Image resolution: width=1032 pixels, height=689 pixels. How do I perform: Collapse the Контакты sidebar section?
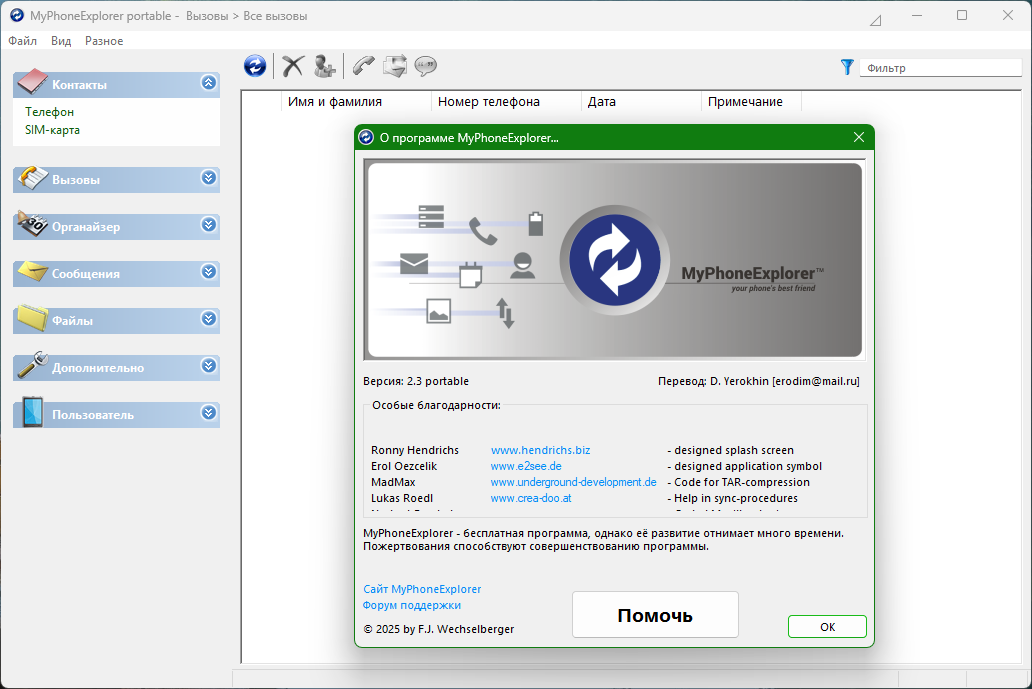[208, 83]
